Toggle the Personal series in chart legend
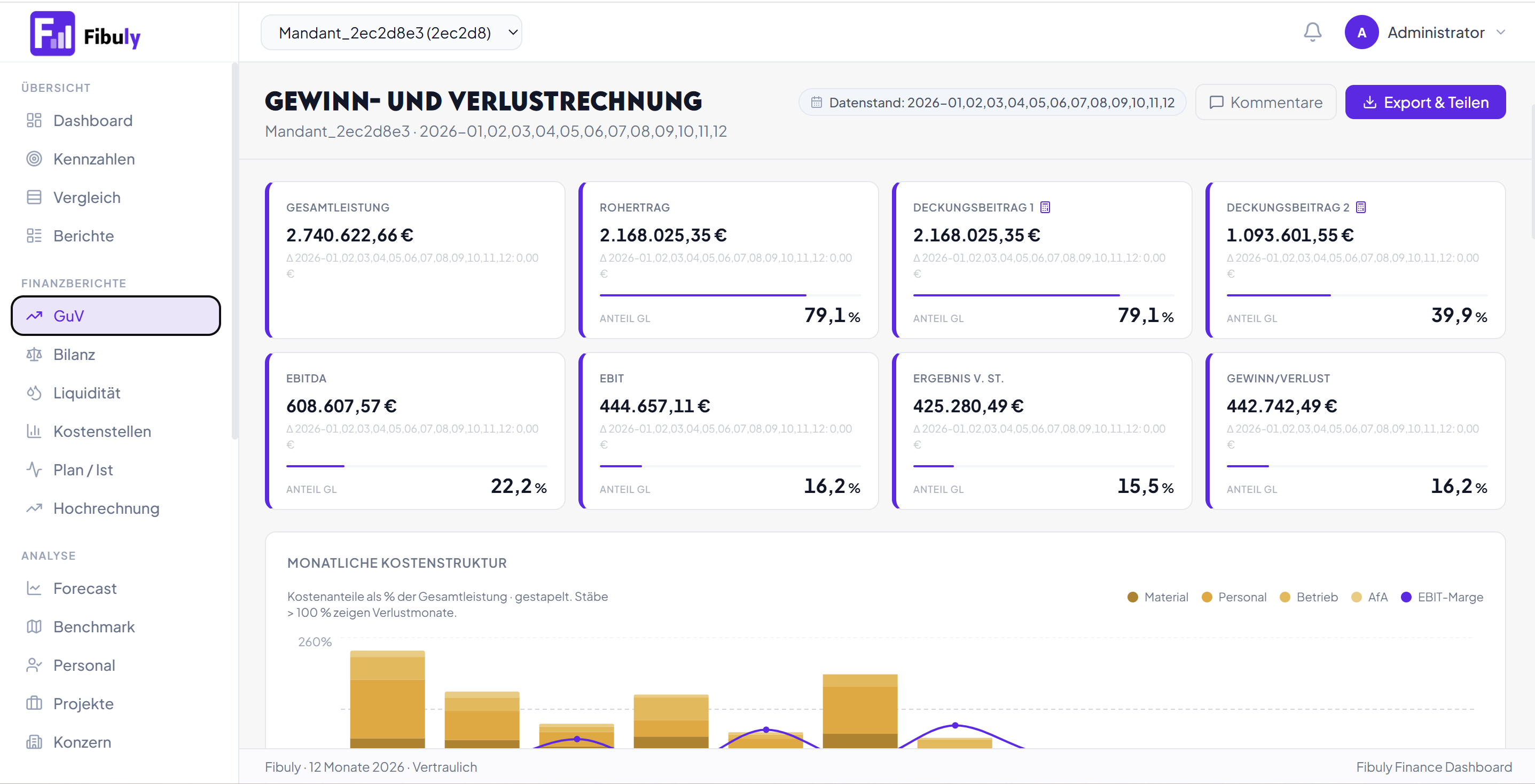1535x784 pixels. coord(1234,597)
